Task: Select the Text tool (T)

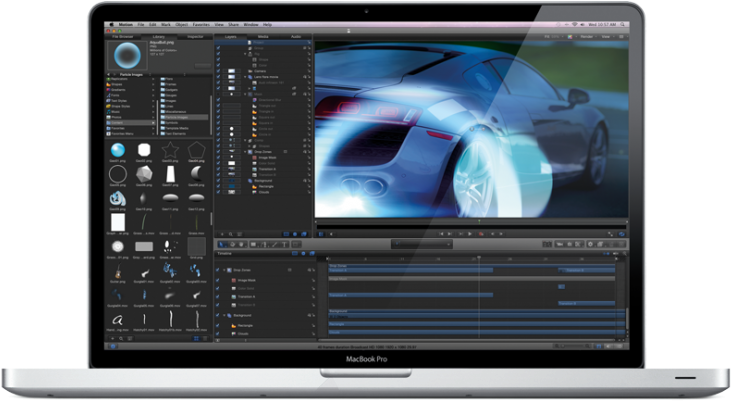Action: (284, 244)
